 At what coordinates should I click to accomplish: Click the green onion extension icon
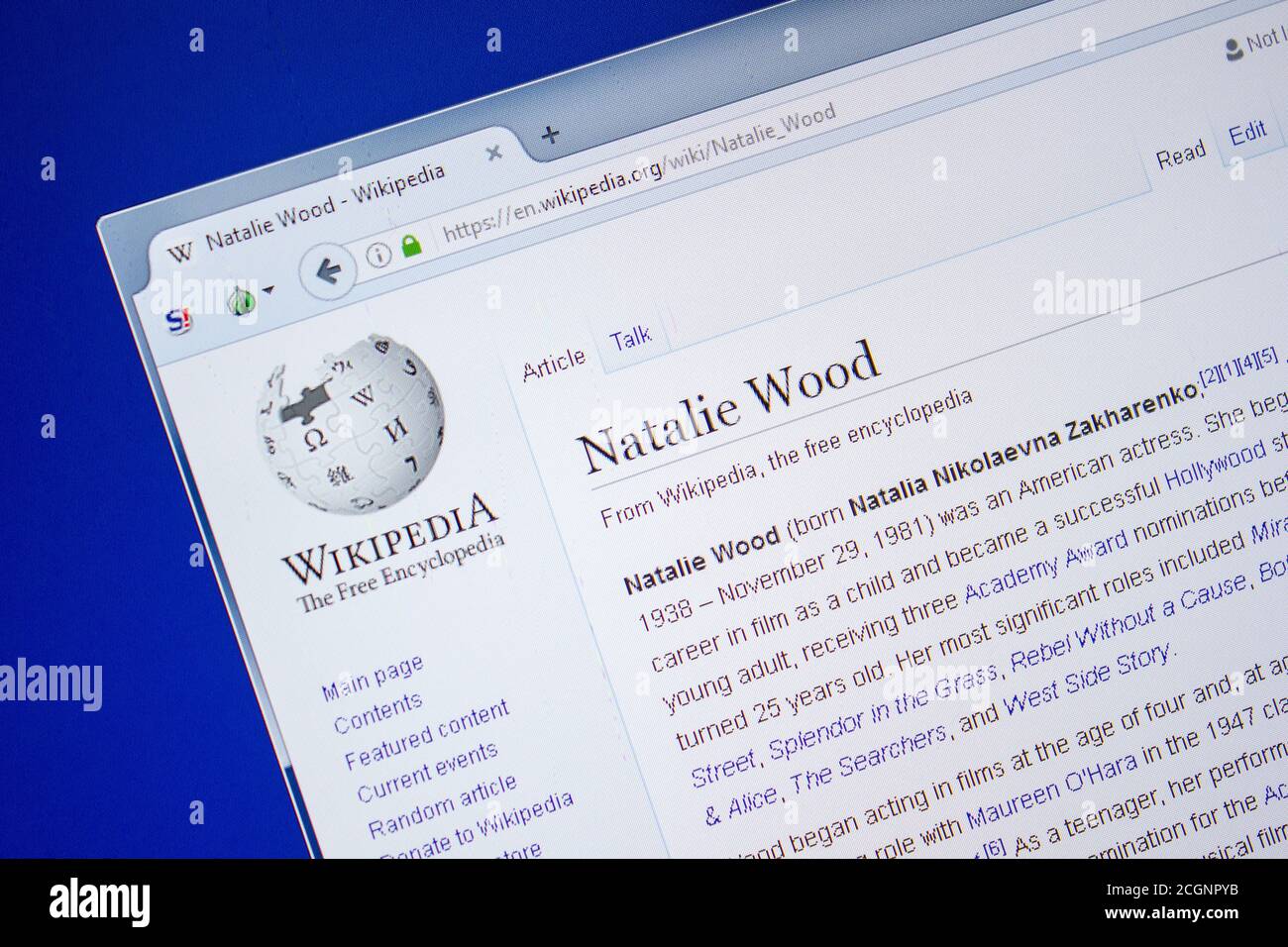click(241, 300)
